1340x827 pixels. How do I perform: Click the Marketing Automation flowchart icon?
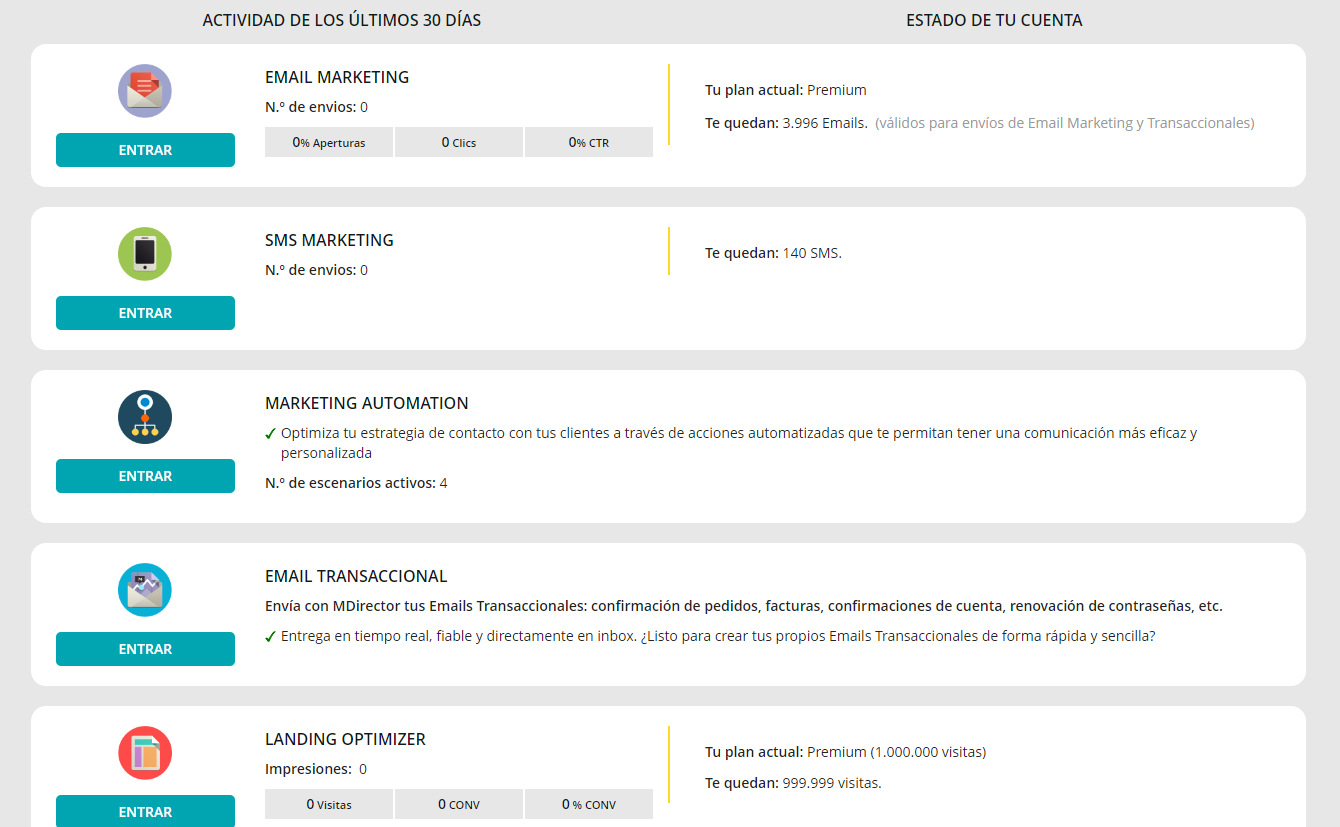tap(145, 417)
